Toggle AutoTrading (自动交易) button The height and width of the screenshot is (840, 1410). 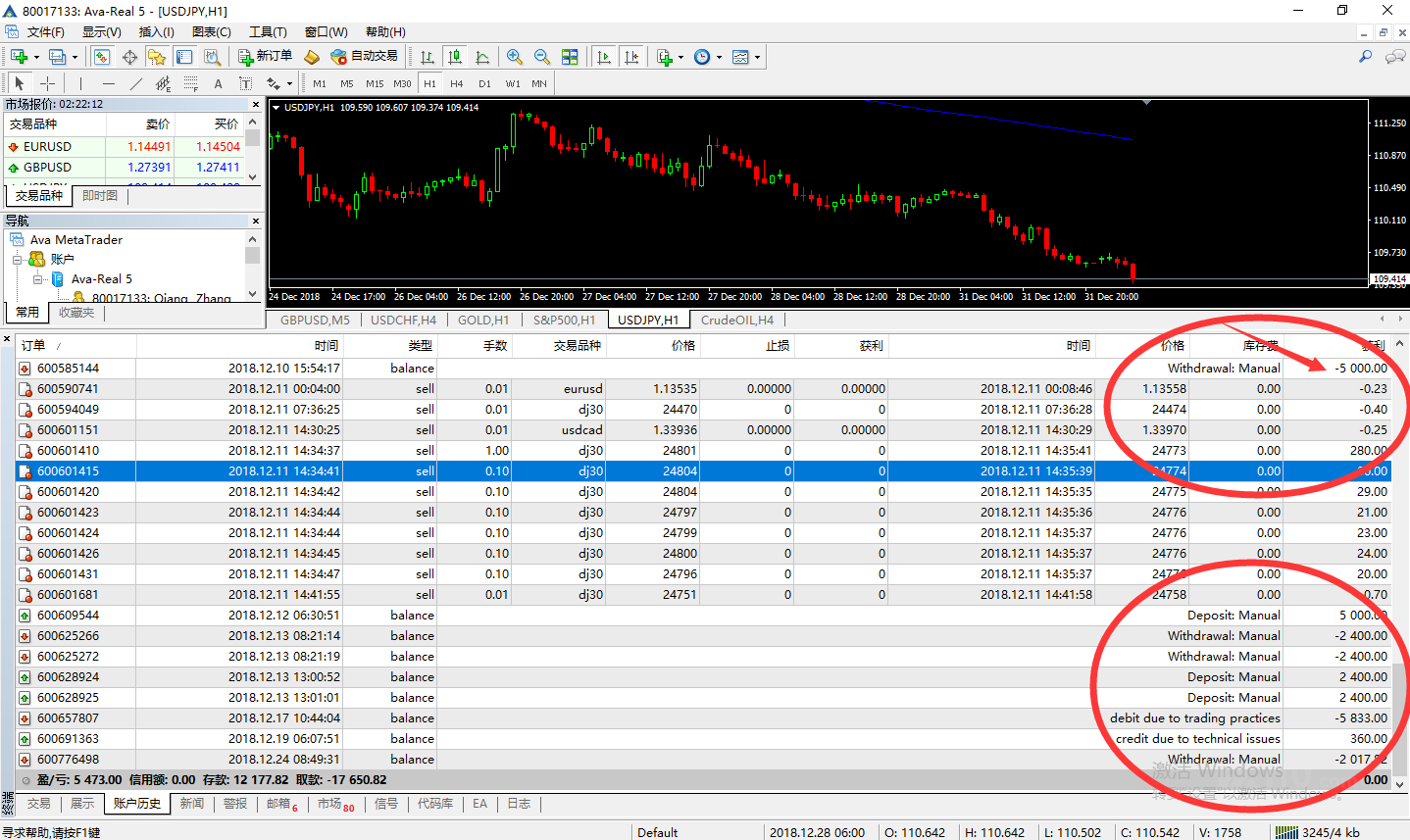(364, 57)
